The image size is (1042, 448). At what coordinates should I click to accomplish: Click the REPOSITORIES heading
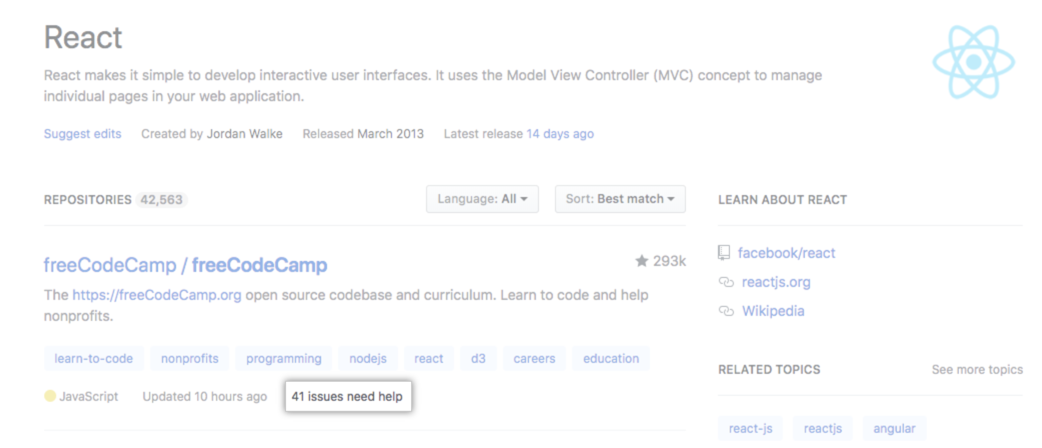point(88,199)
